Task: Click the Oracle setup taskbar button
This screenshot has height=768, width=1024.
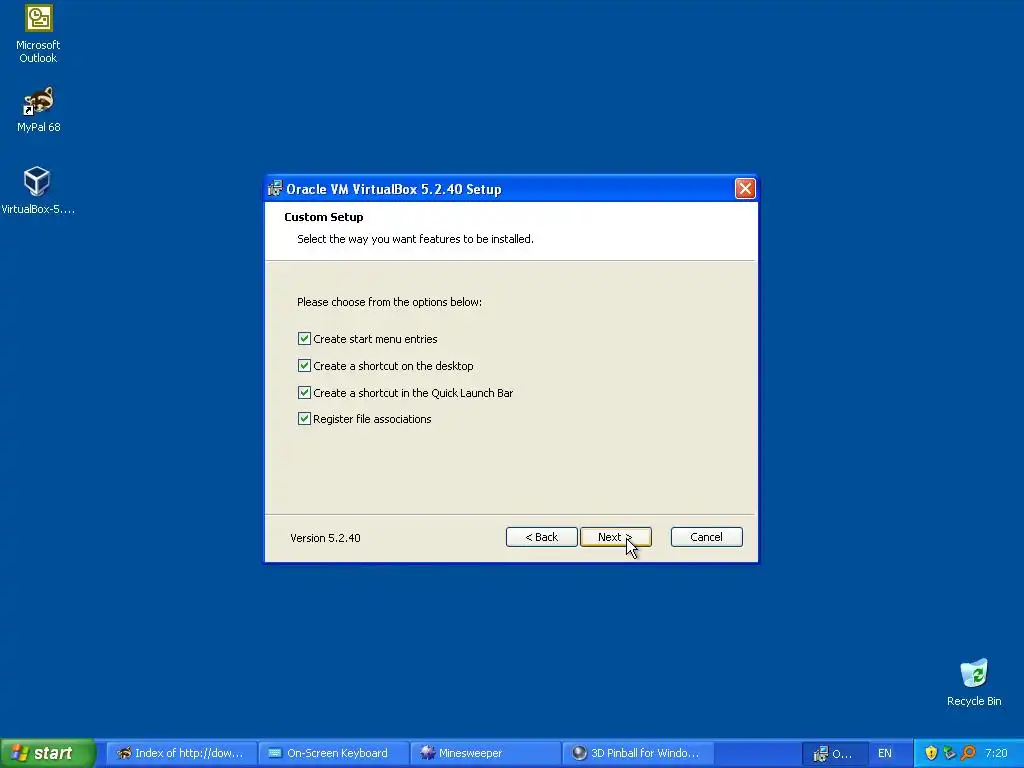Action: tap(833, 753)
